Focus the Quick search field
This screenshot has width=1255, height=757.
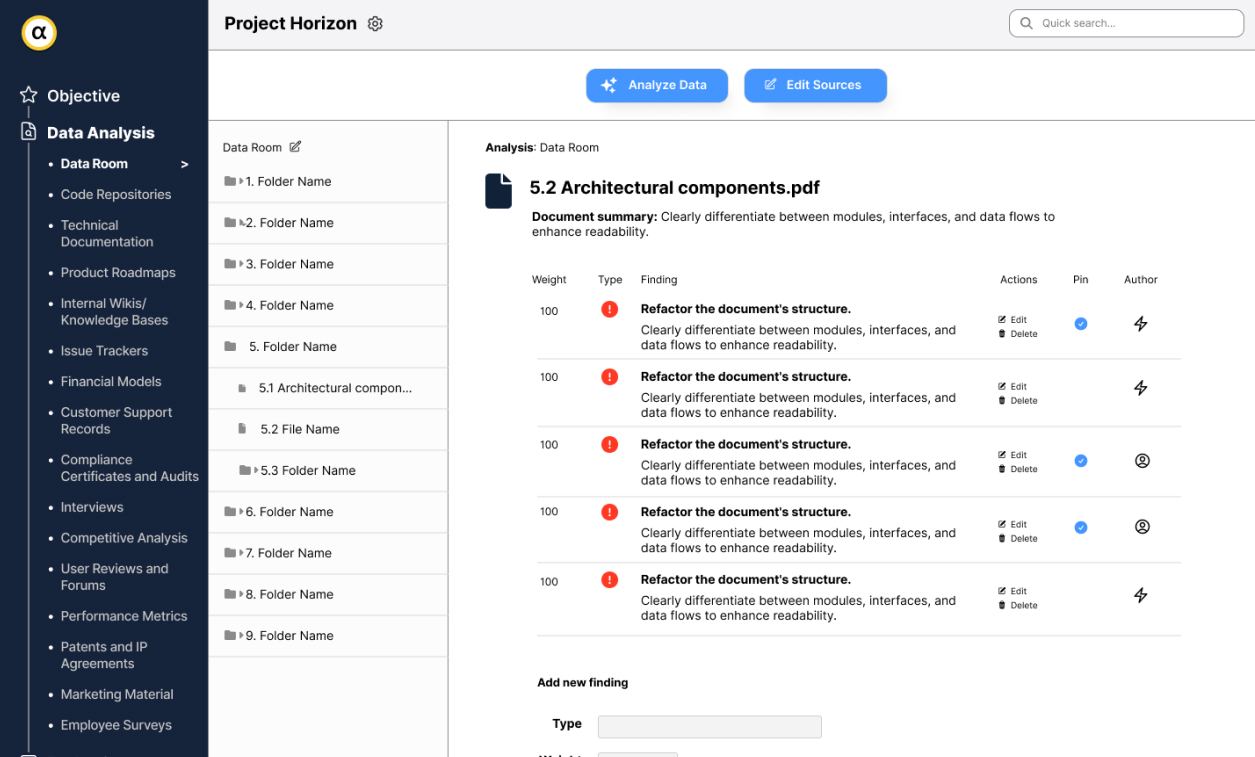[1126, 23]
